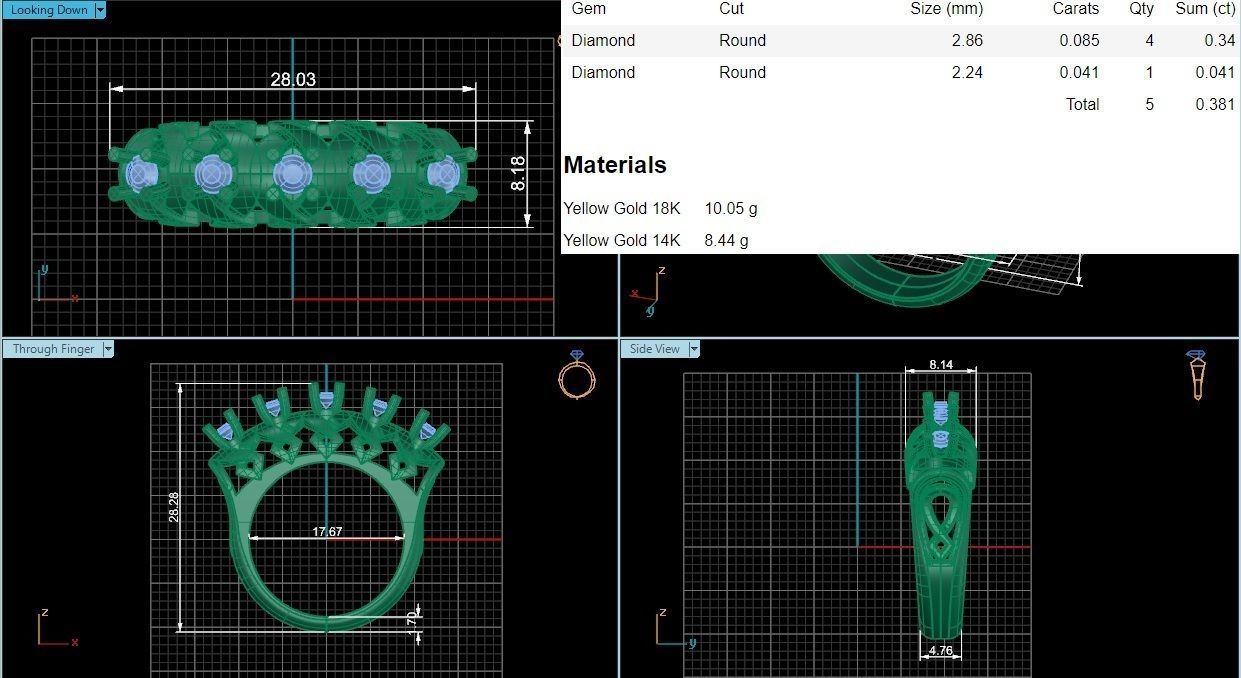Select the Side View viewport label
This screenshot has height=678, width=1241.
pyautogui.click(x=655, y=349)
